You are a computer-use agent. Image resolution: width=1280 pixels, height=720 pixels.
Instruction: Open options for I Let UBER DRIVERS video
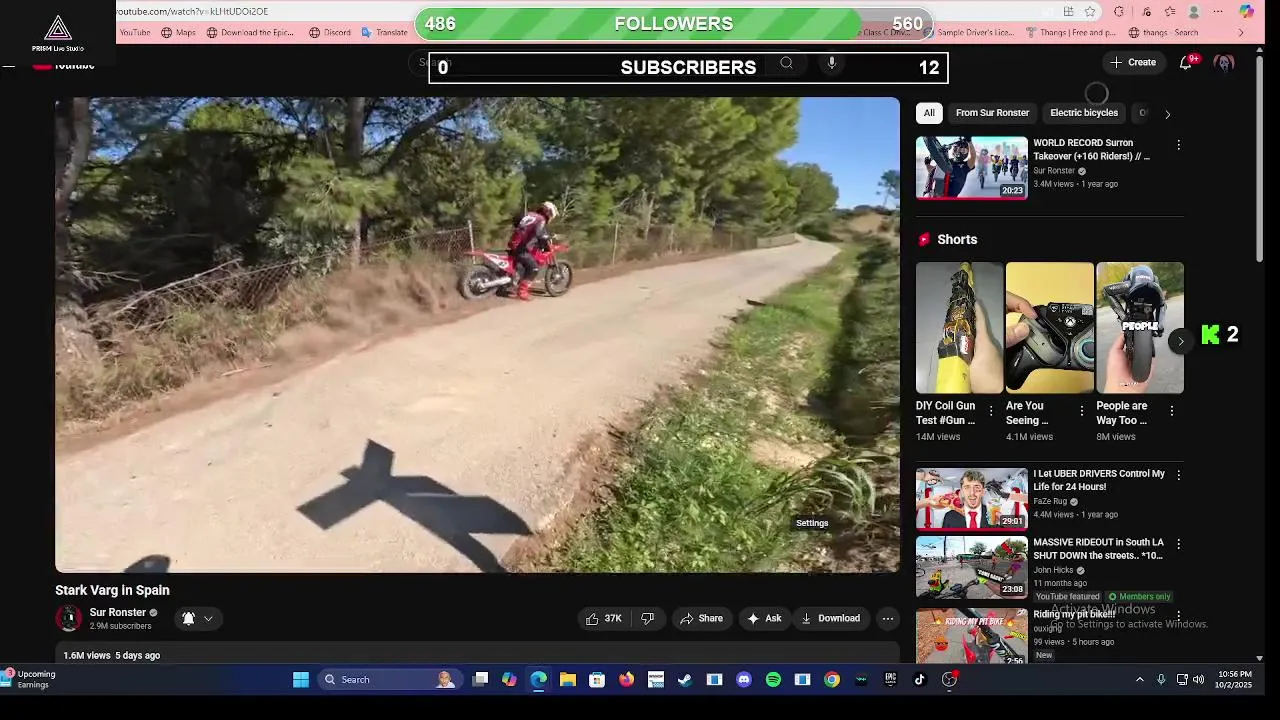tap(1178, 476)
